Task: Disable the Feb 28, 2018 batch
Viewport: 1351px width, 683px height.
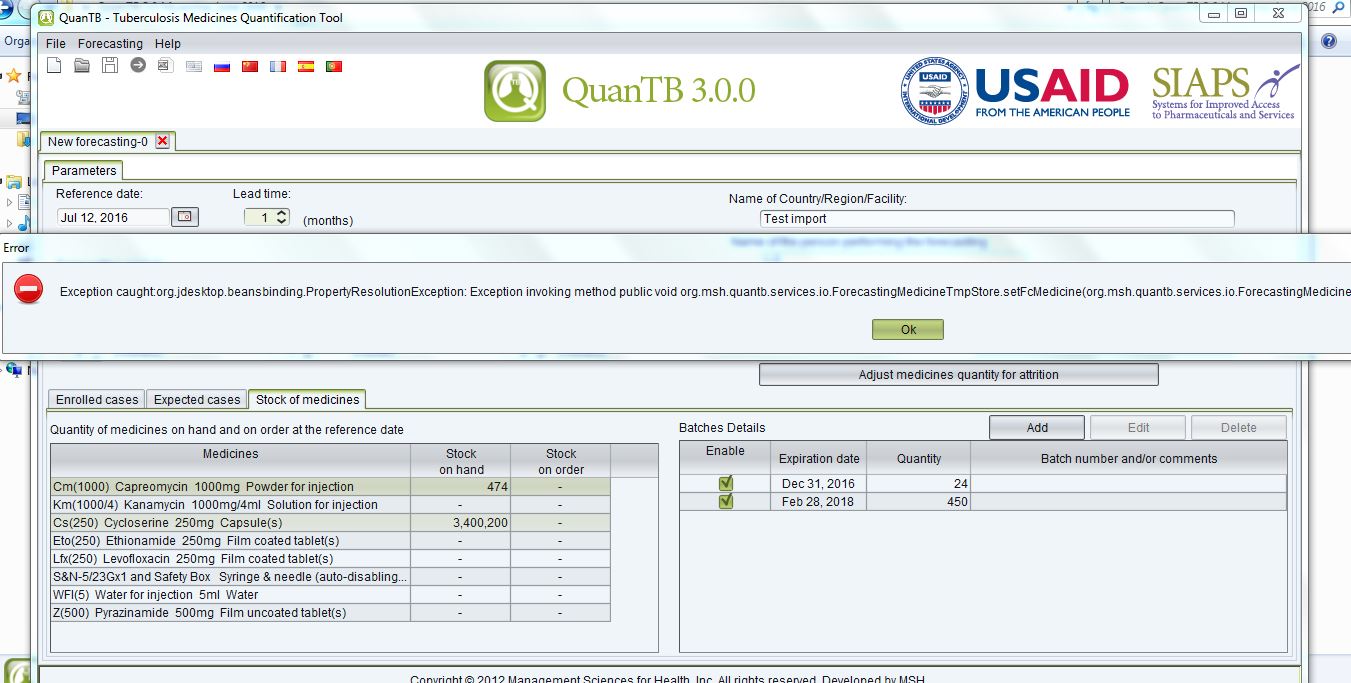Action: [x=726, y=501]
